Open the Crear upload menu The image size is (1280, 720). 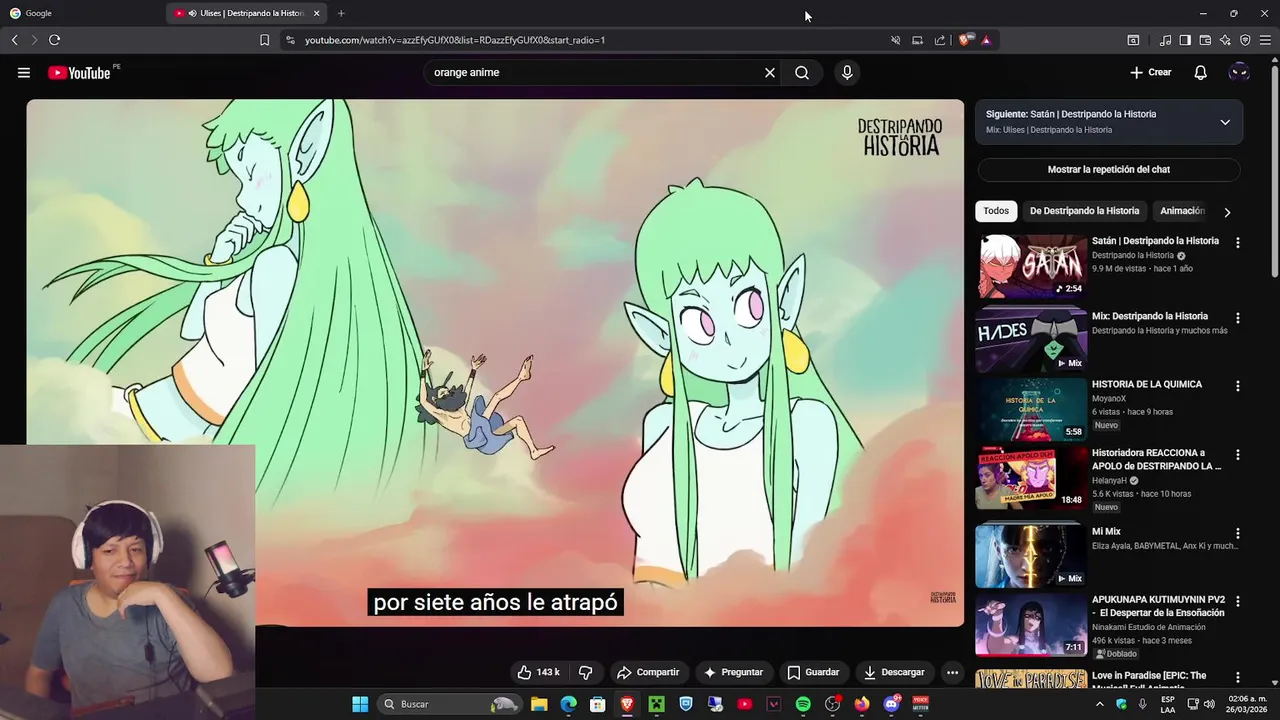pos(1150,72)
